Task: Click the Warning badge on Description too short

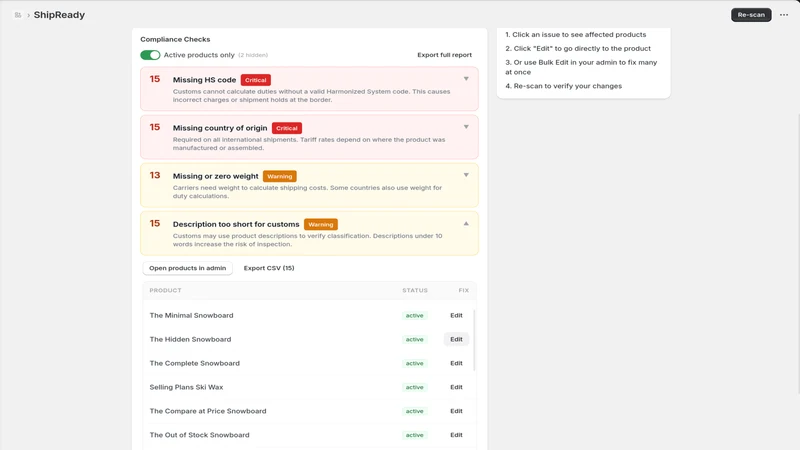Action: click(x=320, y=224)
